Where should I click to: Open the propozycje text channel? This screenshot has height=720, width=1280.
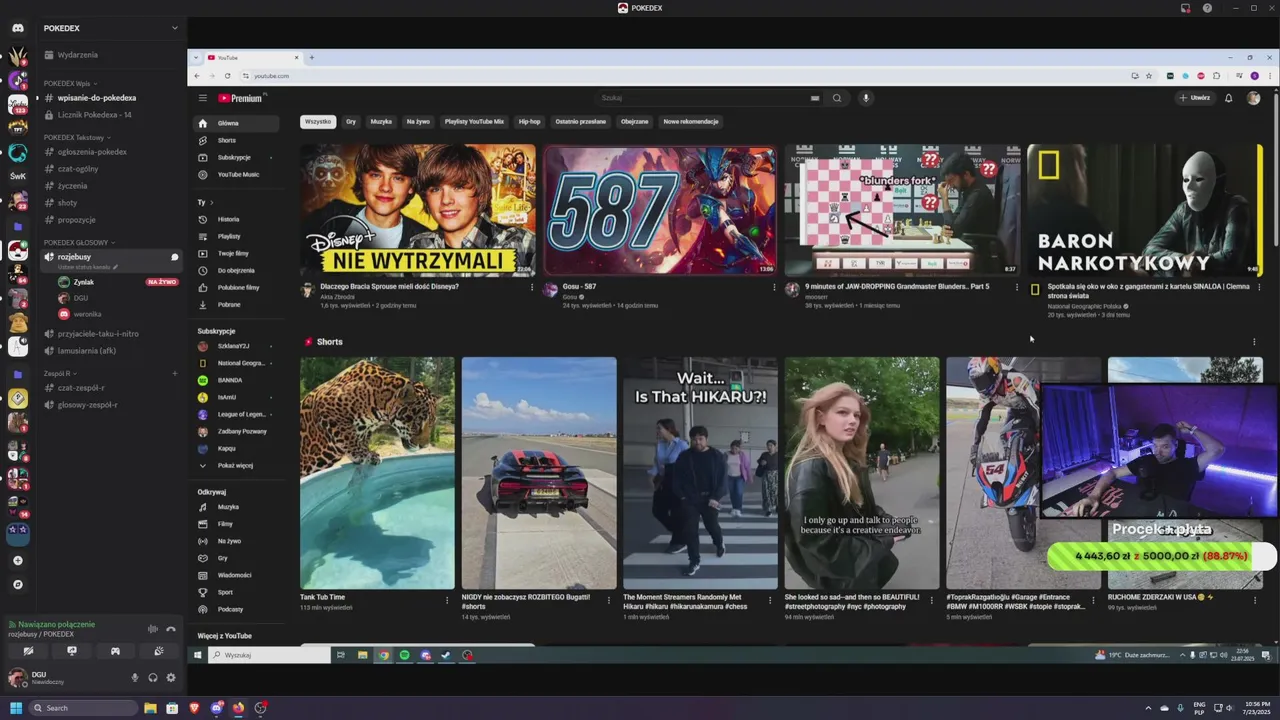[x=110, y=220]
